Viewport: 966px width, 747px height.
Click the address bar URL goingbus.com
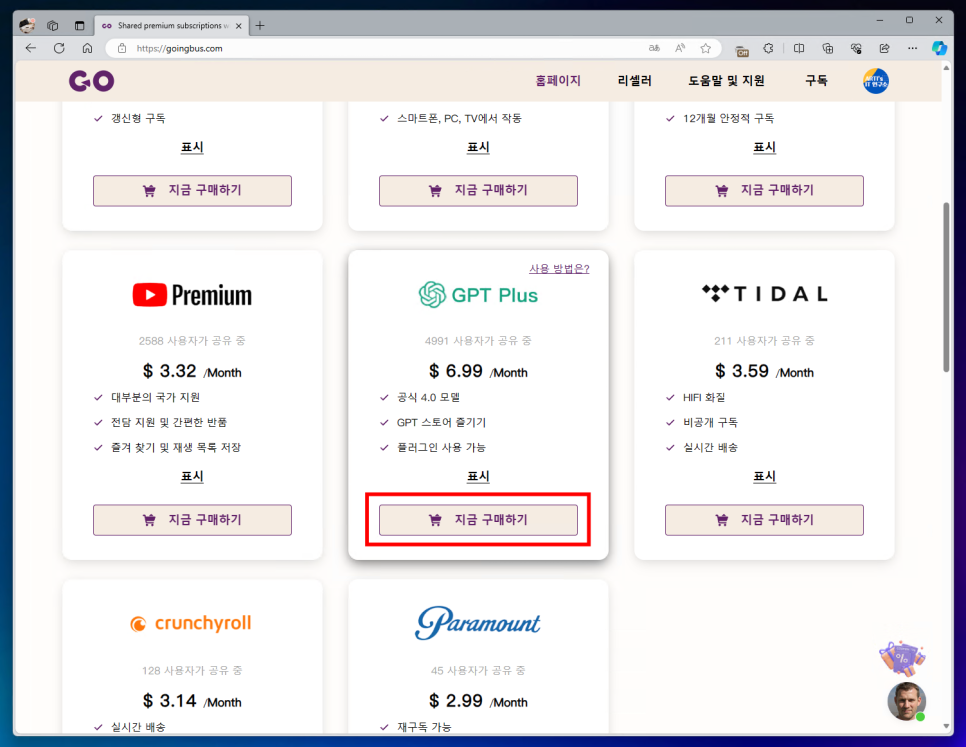click(179, 48)
